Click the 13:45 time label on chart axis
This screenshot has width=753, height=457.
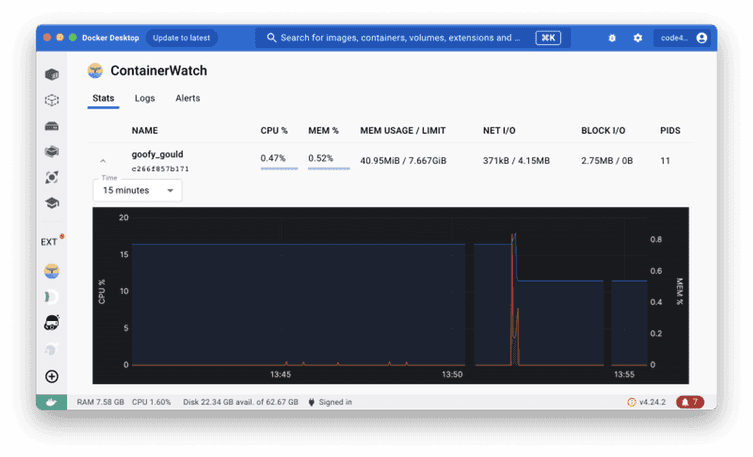pyautogui.click(x=280, y=374)
